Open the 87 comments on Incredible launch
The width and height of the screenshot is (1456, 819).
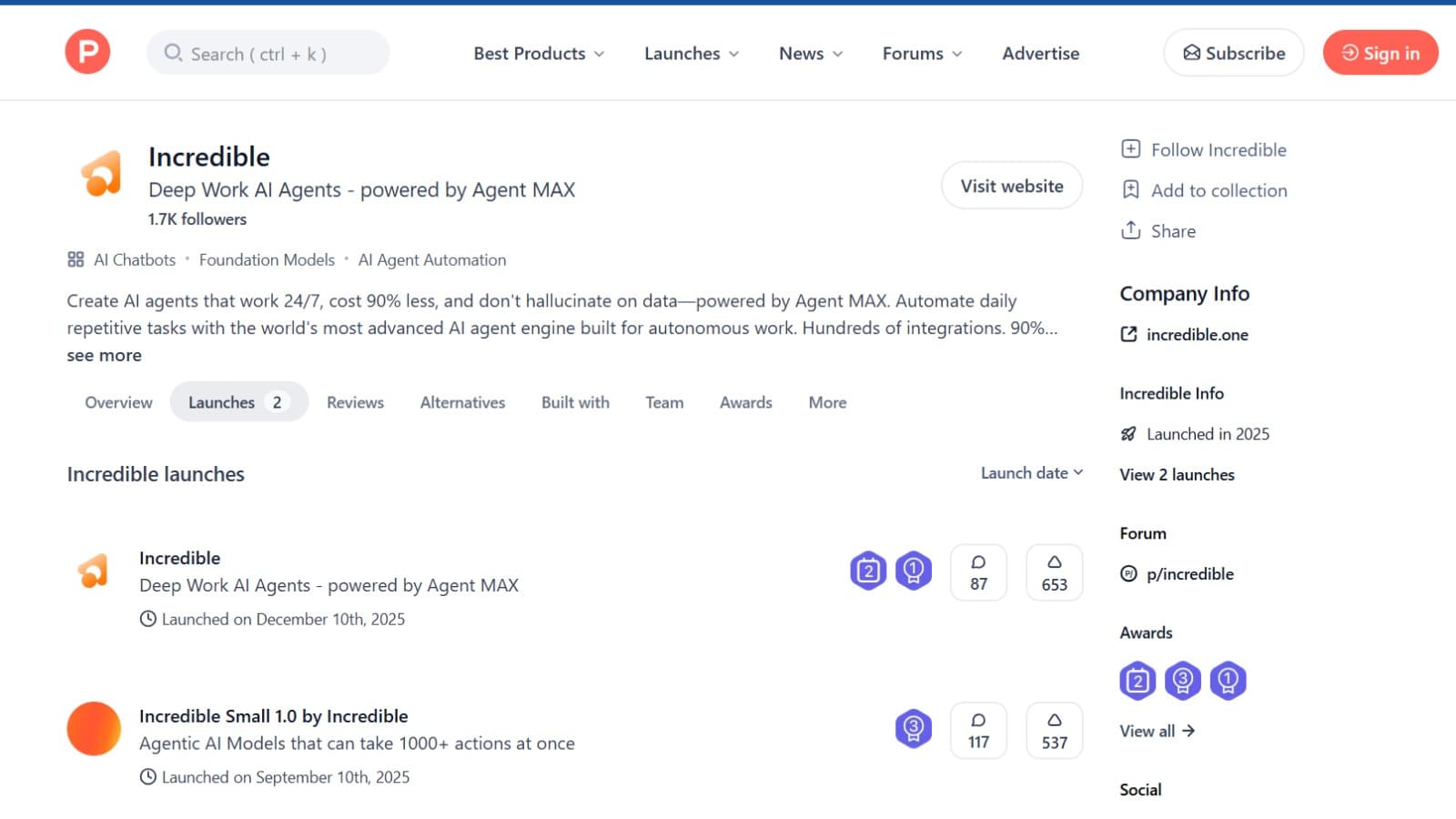978,572
